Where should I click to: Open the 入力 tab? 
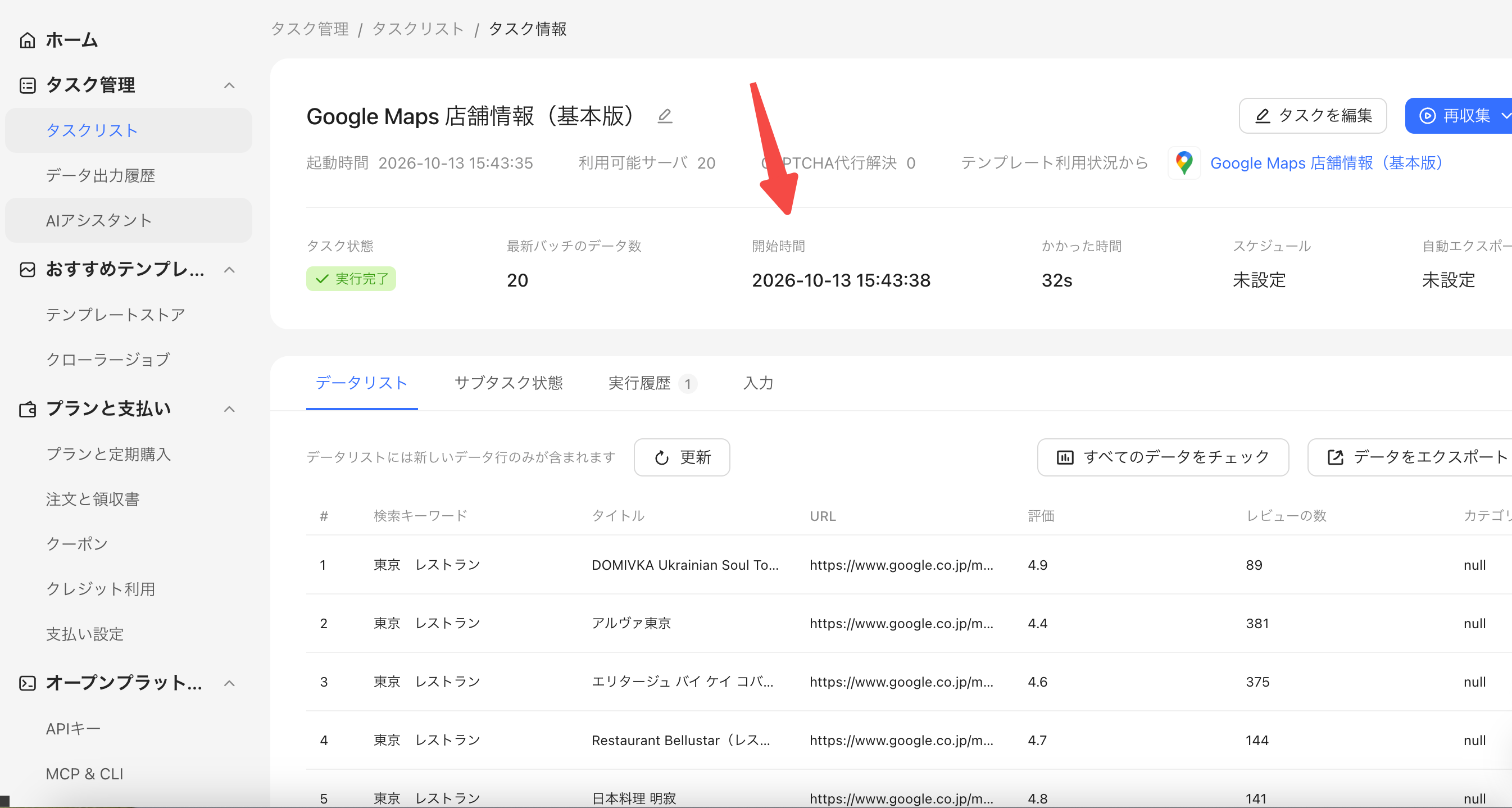point(758,383)
